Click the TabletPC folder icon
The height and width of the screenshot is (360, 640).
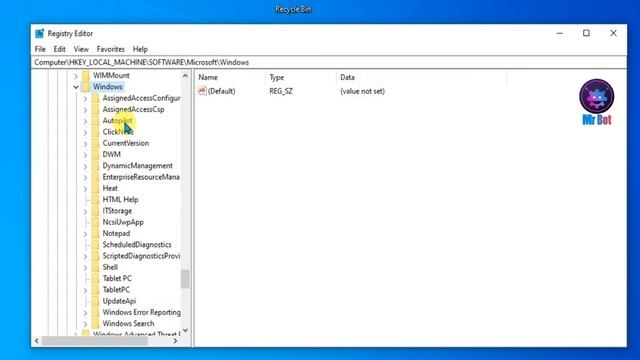click(x=96, y=290)
